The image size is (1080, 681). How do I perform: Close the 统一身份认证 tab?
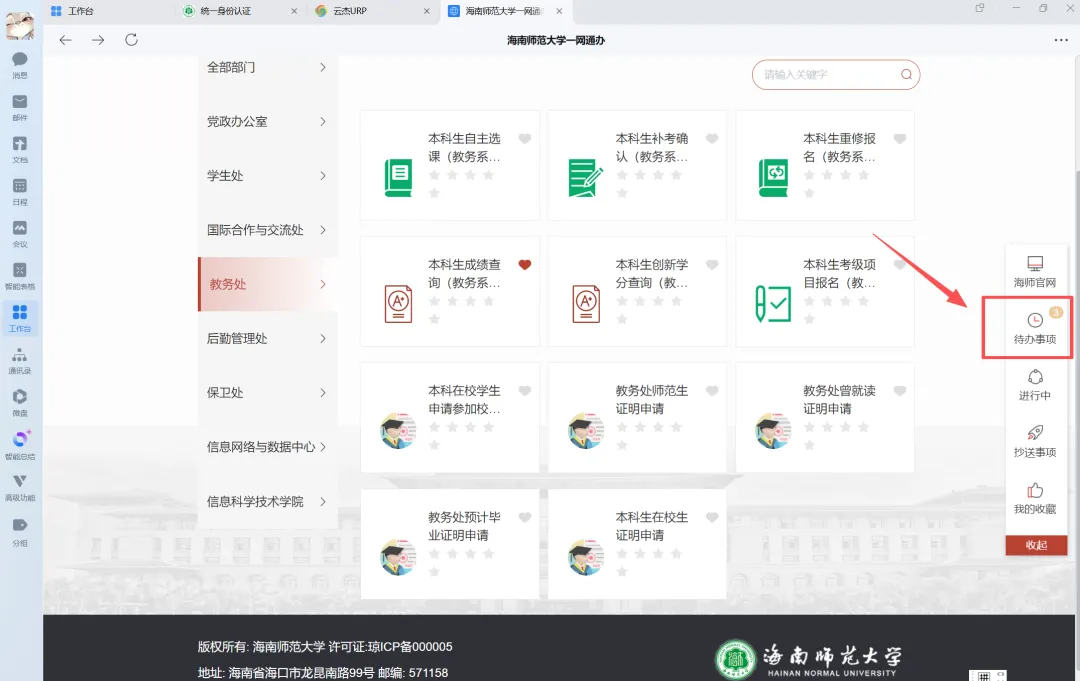(x=294, y=11)
